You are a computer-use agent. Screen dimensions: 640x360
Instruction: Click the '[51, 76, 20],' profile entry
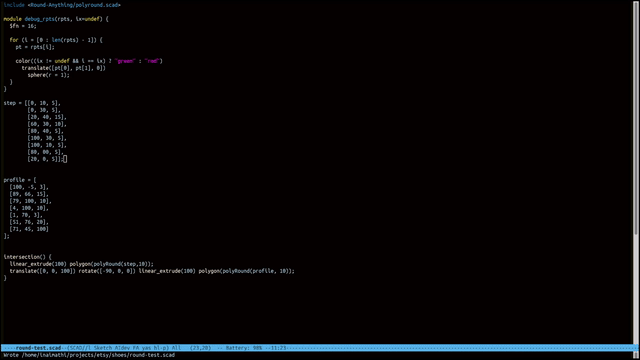[29, 222]
